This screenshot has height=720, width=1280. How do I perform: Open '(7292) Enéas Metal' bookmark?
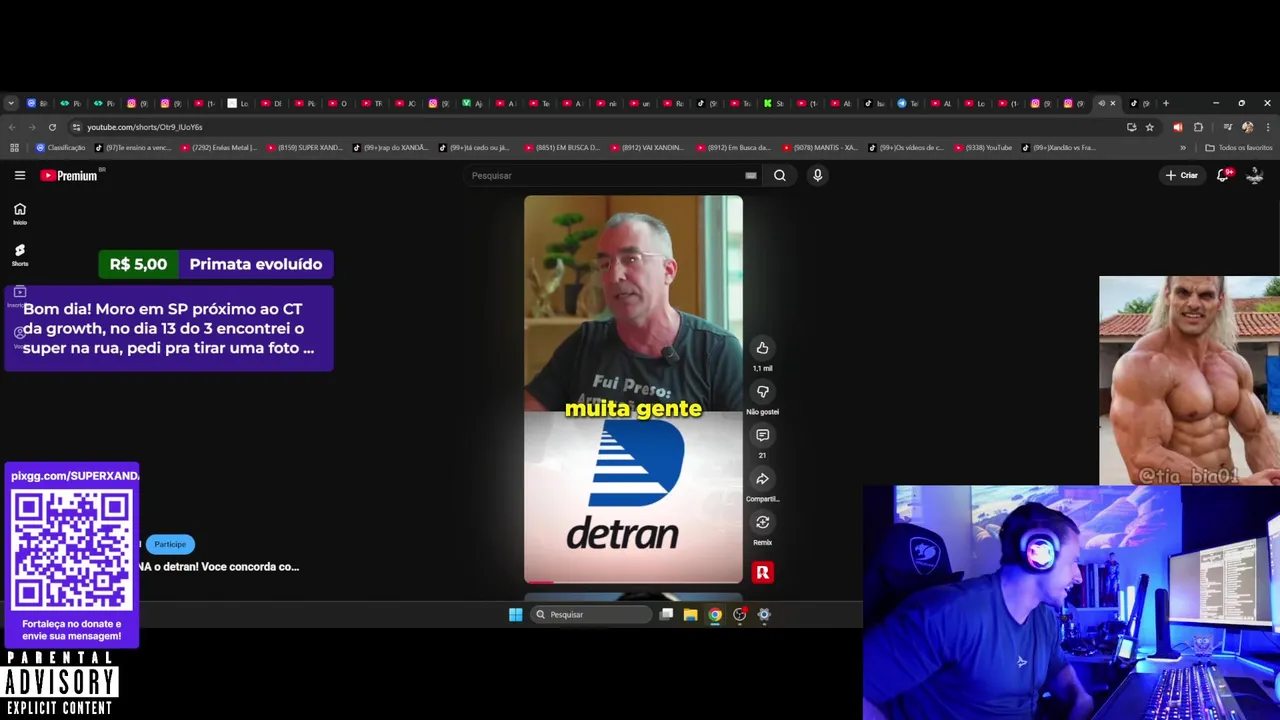[219, 148]
